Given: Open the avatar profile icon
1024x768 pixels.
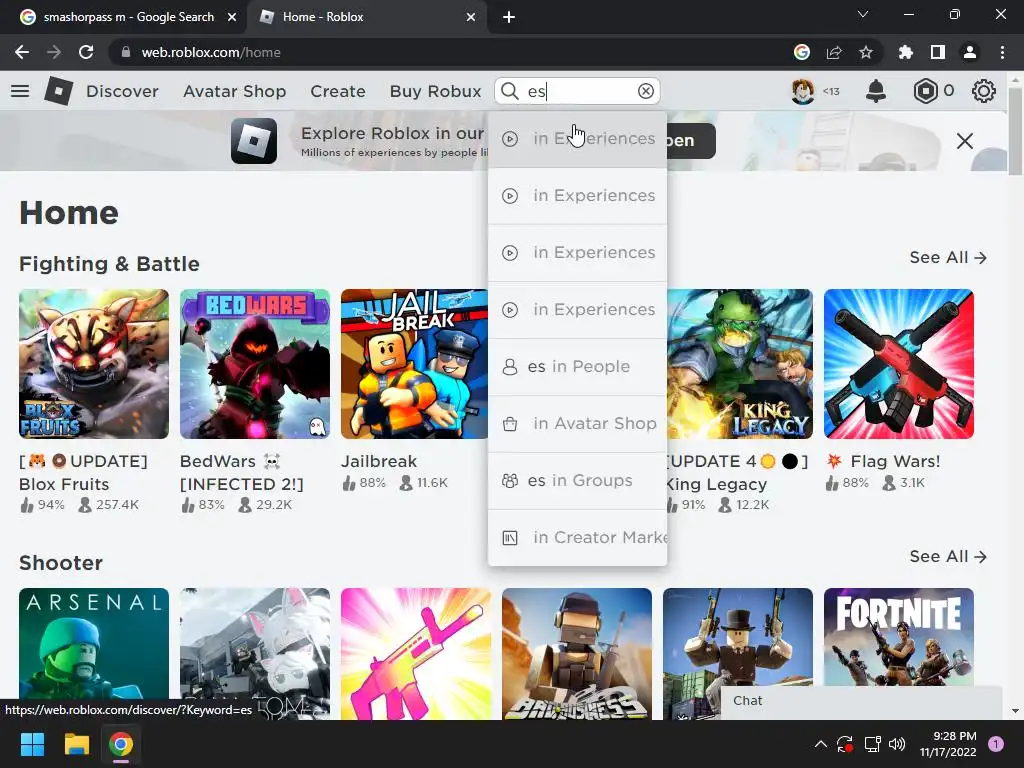Looking at the screenshot, I should [803, 91].
